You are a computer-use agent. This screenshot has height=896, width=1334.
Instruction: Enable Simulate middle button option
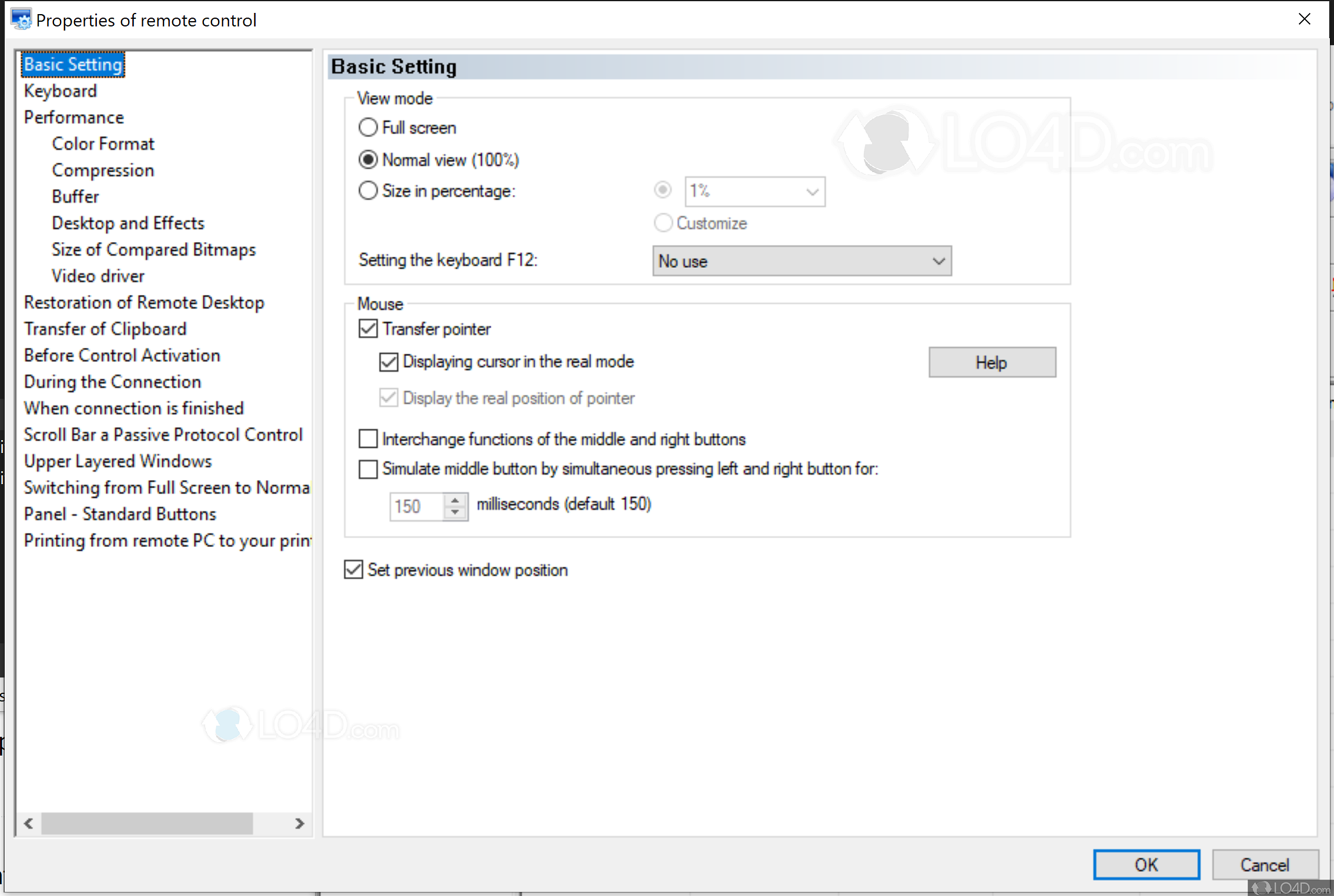(x=367, y=469)
